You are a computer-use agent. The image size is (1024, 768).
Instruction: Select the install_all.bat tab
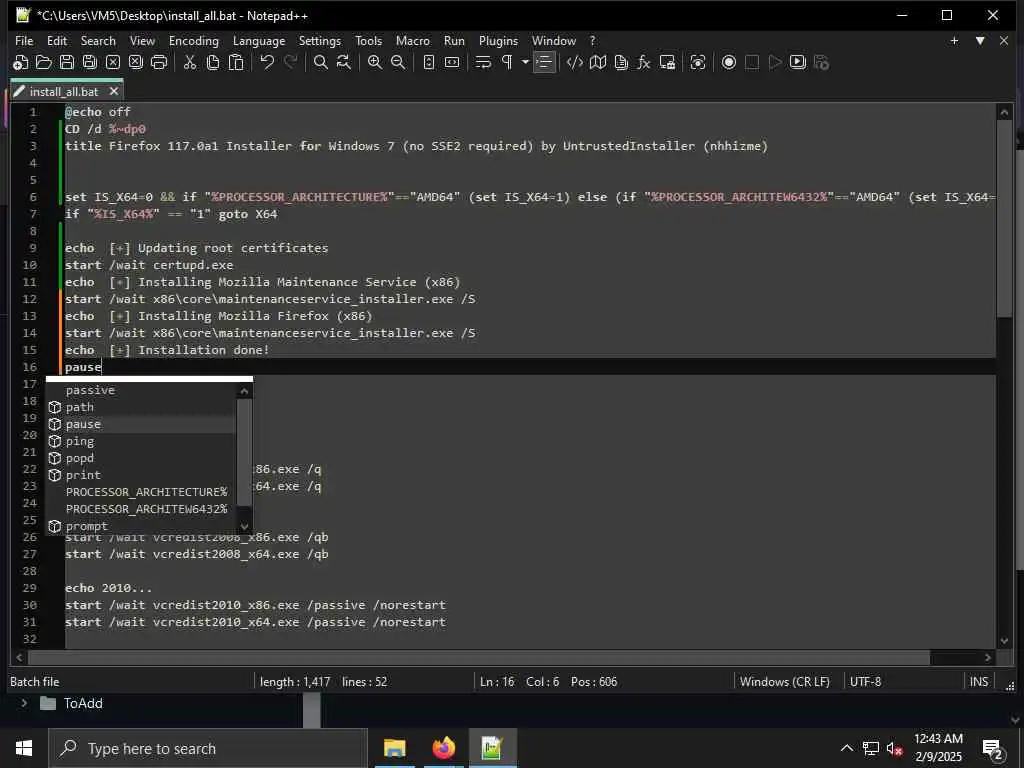coord(63,91)
